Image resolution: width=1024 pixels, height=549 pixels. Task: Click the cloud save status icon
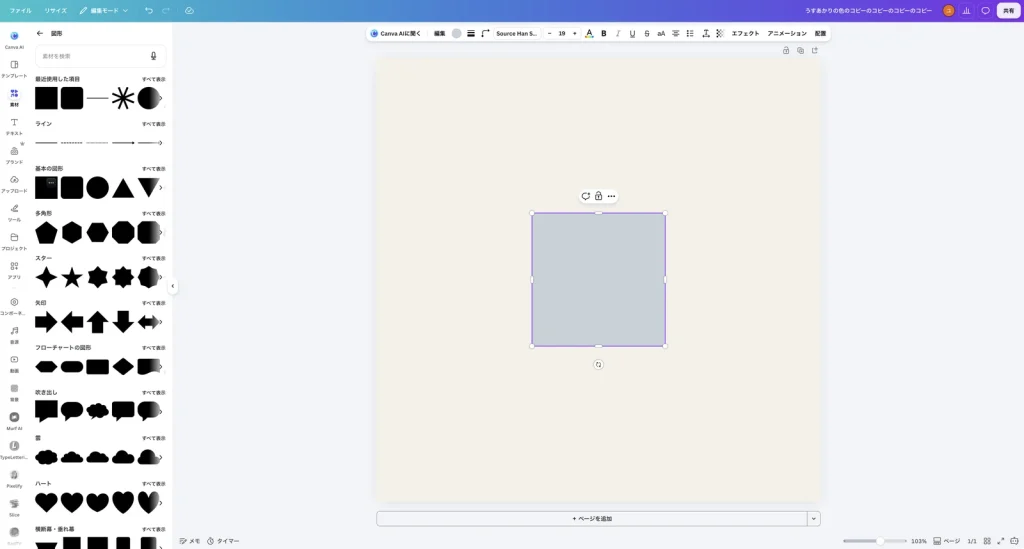pyautogui.click(x=189, y=10)
